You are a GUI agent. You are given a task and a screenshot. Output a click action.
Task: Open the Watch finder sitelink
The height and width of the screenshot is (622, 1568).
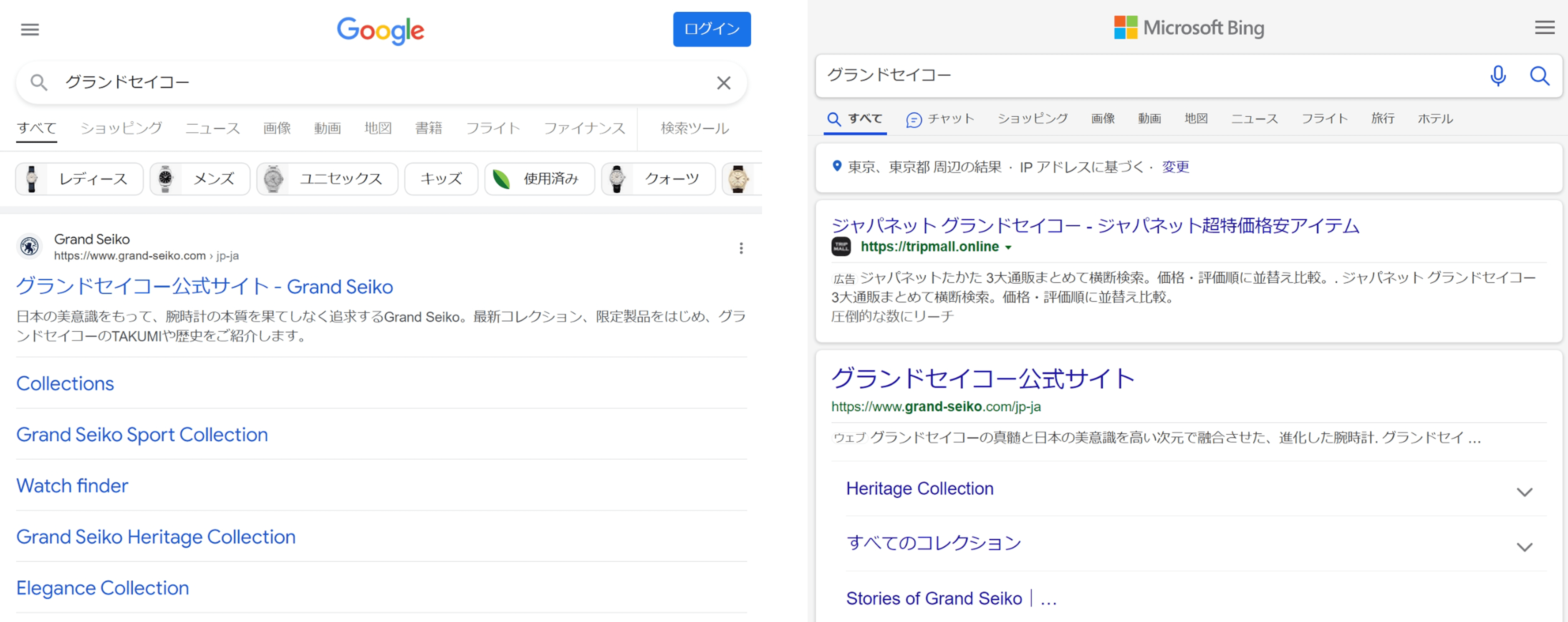(72, 486)
